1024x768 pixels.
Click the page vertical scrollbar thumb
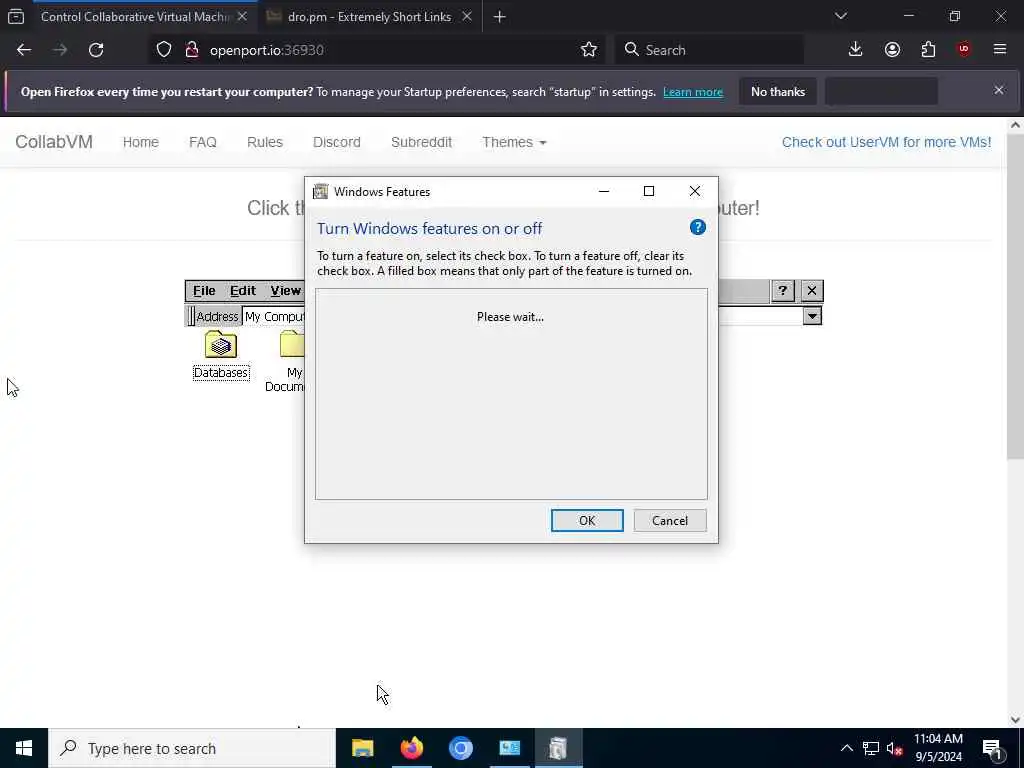(1015, 296)
